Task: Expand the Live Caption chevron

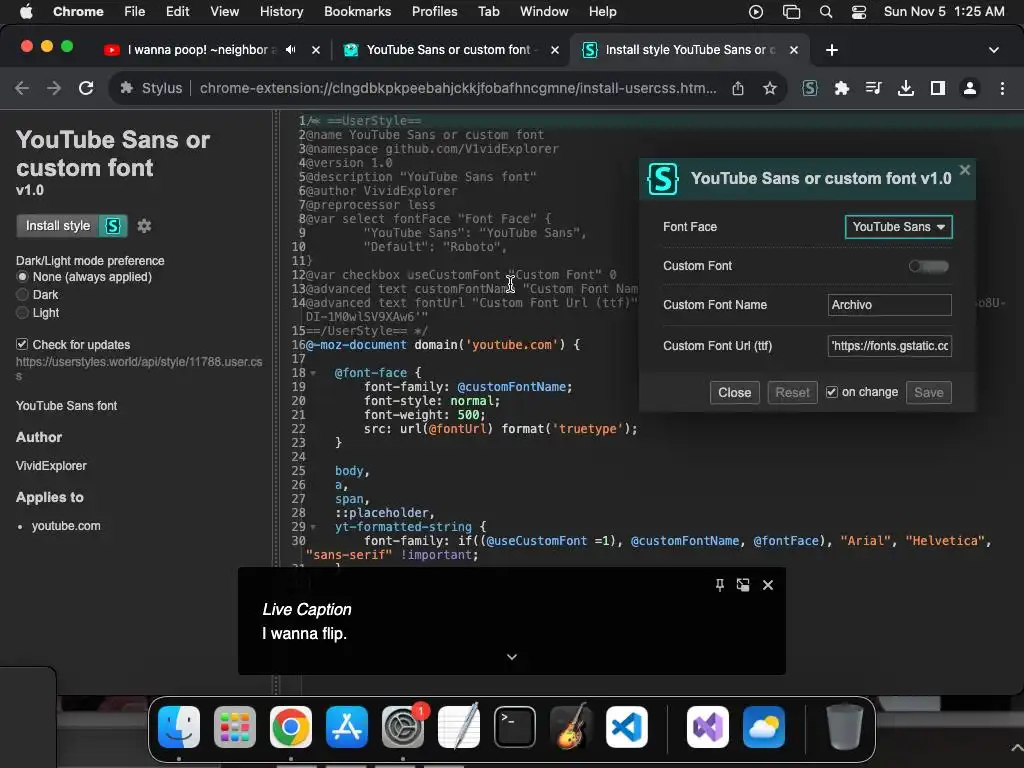Action: pyautogui.click(x=512, y=657)
